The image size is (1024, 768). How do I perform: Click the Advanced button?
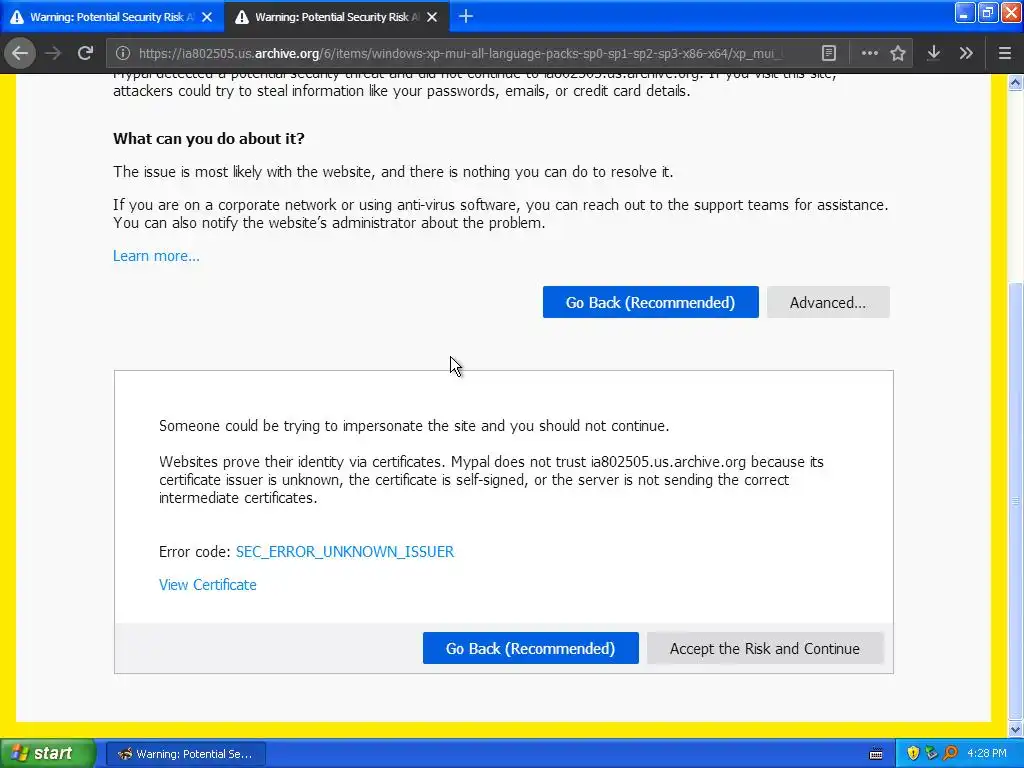point(828,302)
